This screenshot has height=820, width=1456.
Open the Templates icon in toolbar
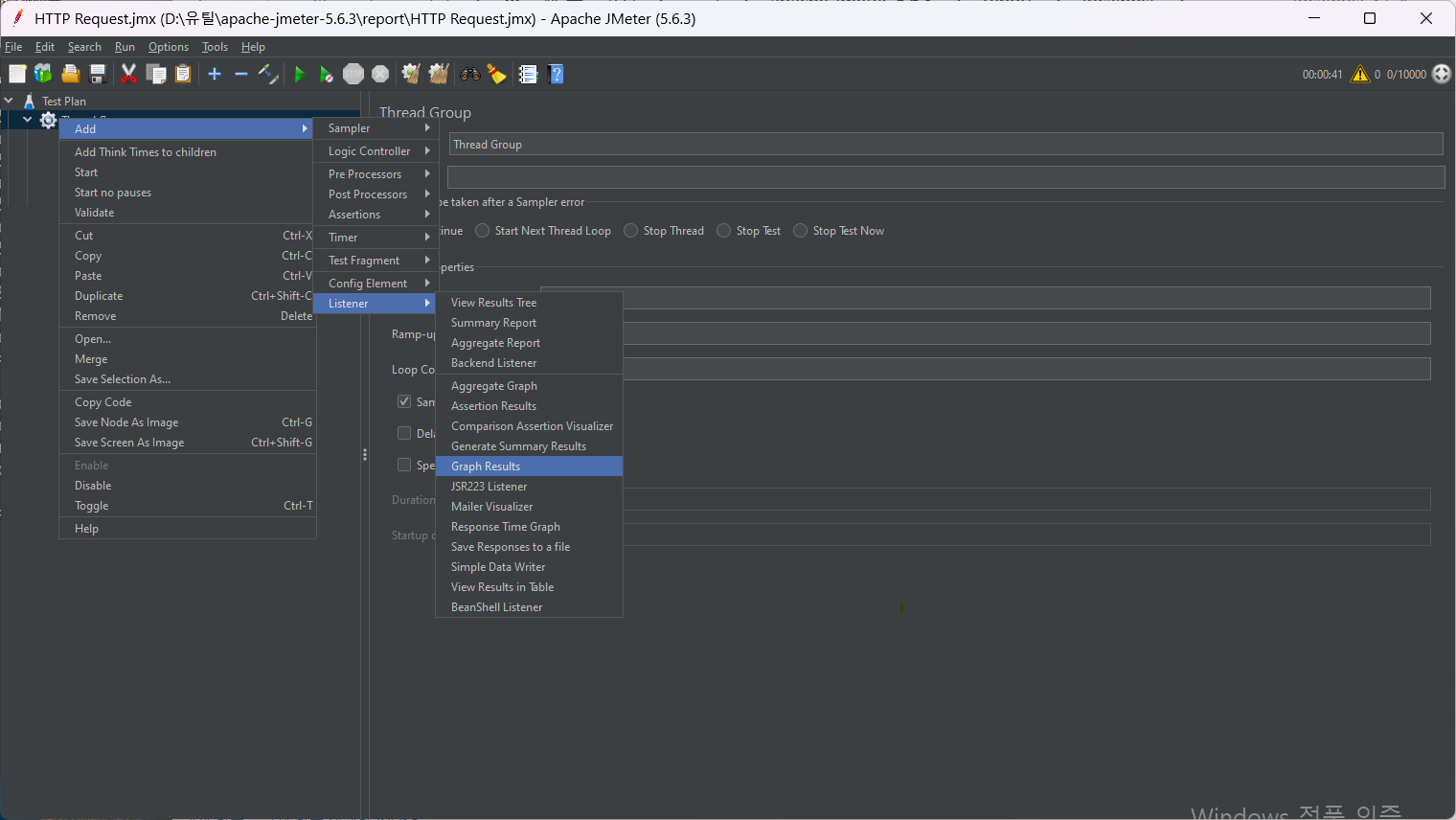43,74
